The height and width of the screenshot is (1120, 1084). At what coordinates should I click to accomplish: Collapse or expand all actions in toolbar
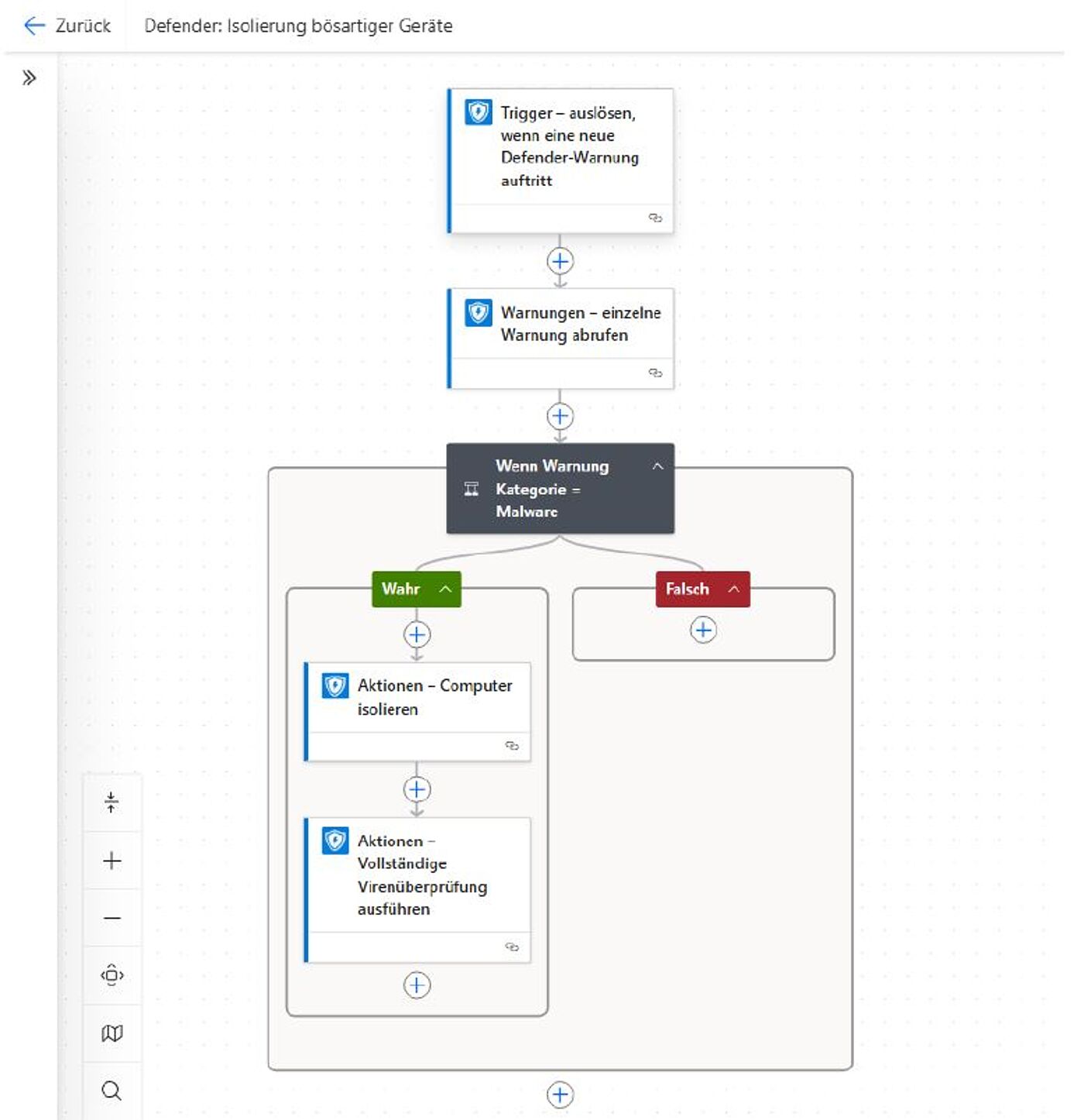tap(112, 802)
